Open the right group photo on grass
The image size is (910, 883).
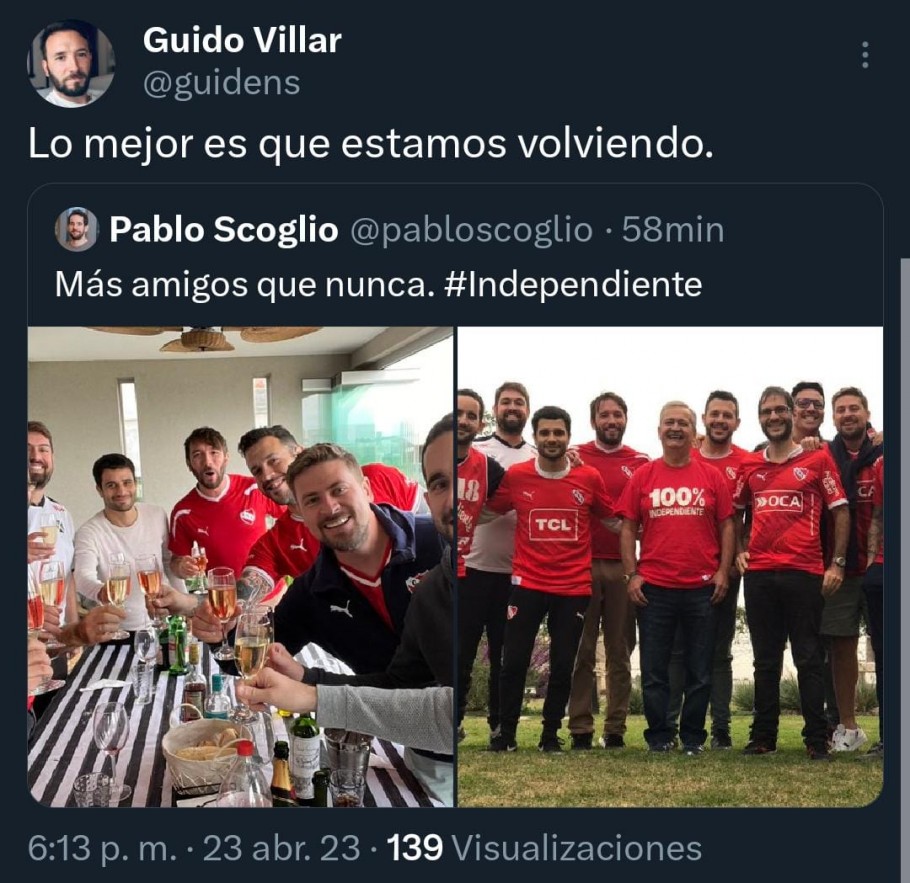pyautogui.click(x=670, y=567)
